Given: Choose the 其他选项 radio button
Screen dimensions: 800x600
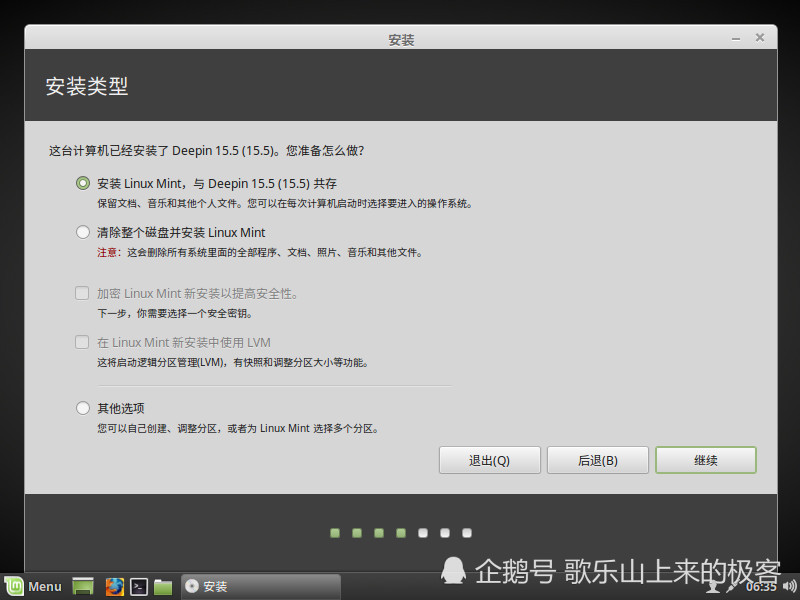Looking at the screenshot, I should click(x=83, y=408).
